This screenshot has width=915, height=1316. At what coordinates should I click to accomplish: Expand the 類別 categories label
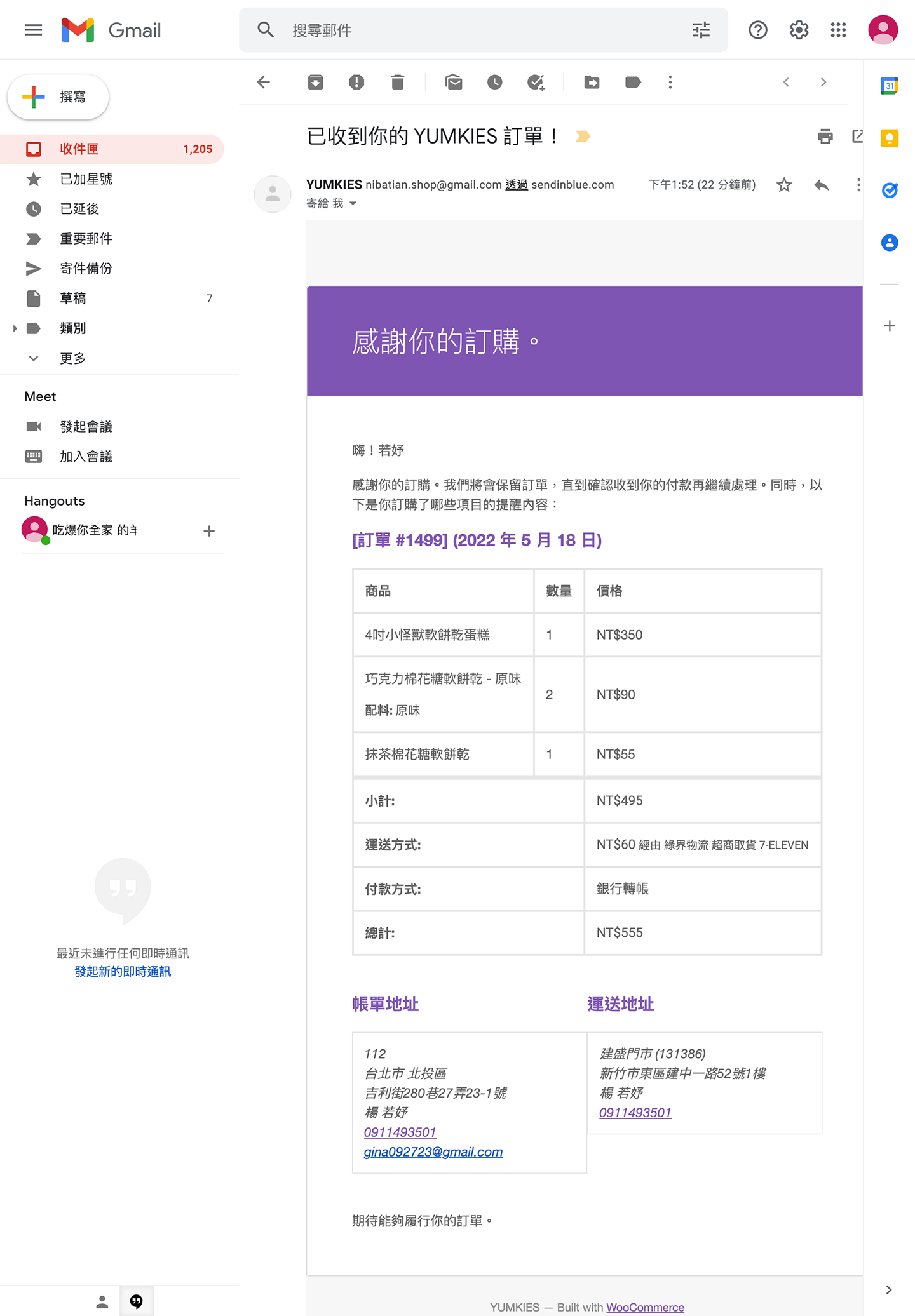[15, 328]
